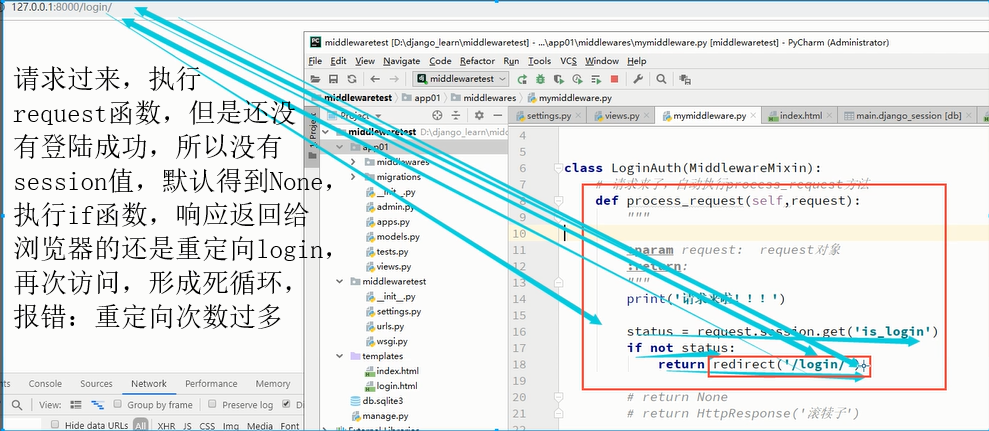Viewport: 989px width, 431px height.
Task: Select login.html under templates
Action: (x=397, y=386)
